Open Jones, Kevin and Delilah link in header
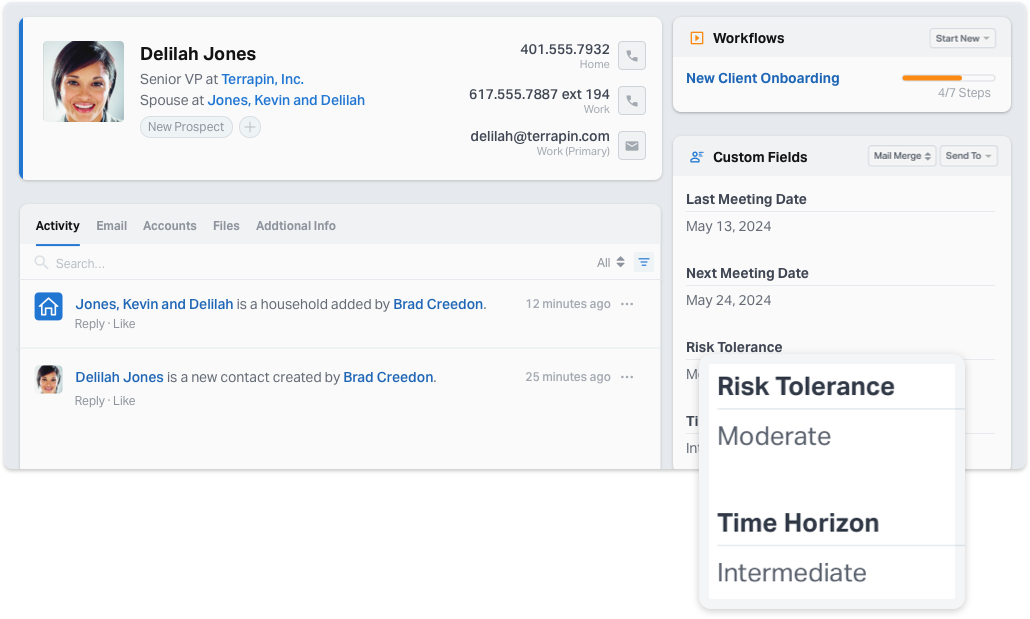This screenshot has width=1030, height=619. 286,100
